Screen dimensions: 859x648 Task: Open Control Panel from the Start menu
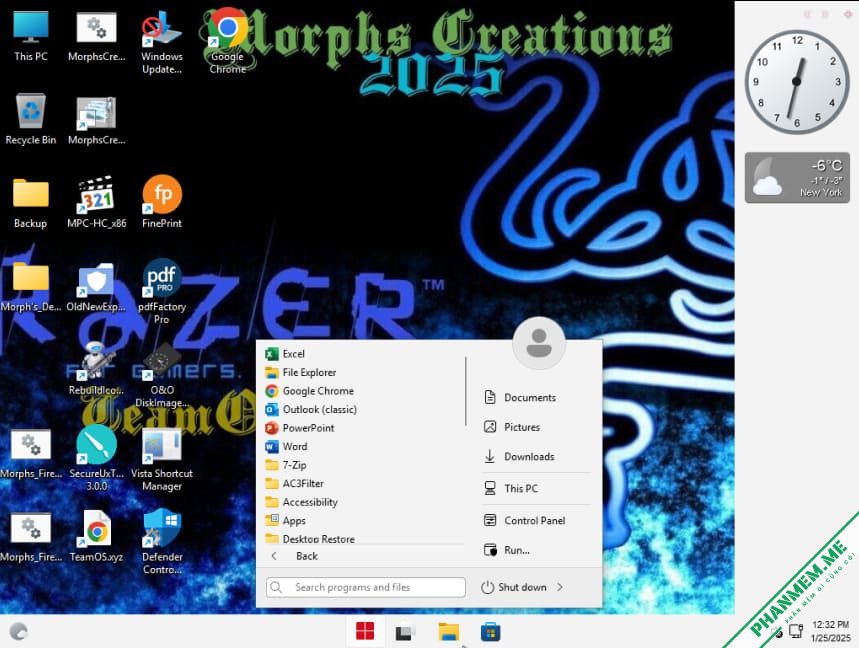point(536,520)
